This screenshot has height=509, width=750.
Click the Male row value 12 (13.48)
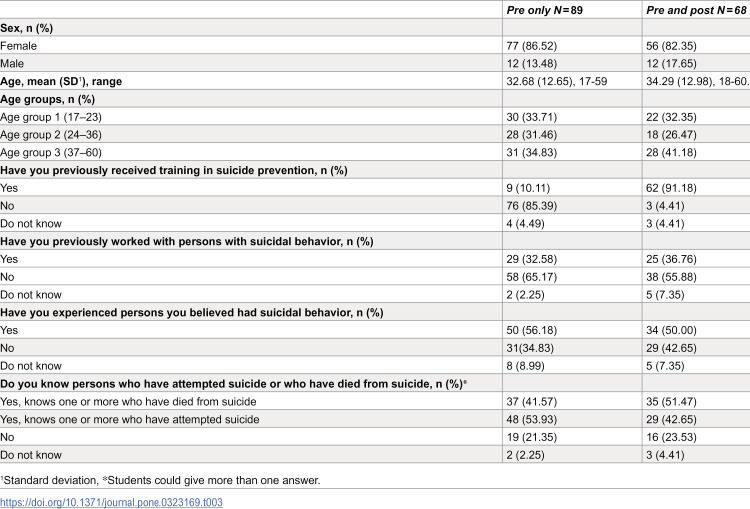tap(531, 64)
